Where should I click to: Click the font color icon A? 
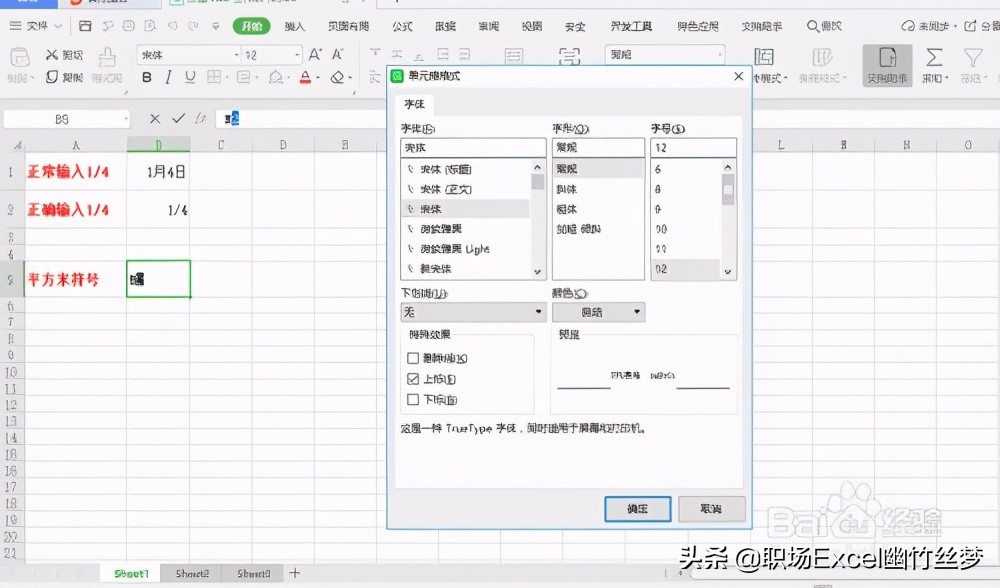(304, 78)
